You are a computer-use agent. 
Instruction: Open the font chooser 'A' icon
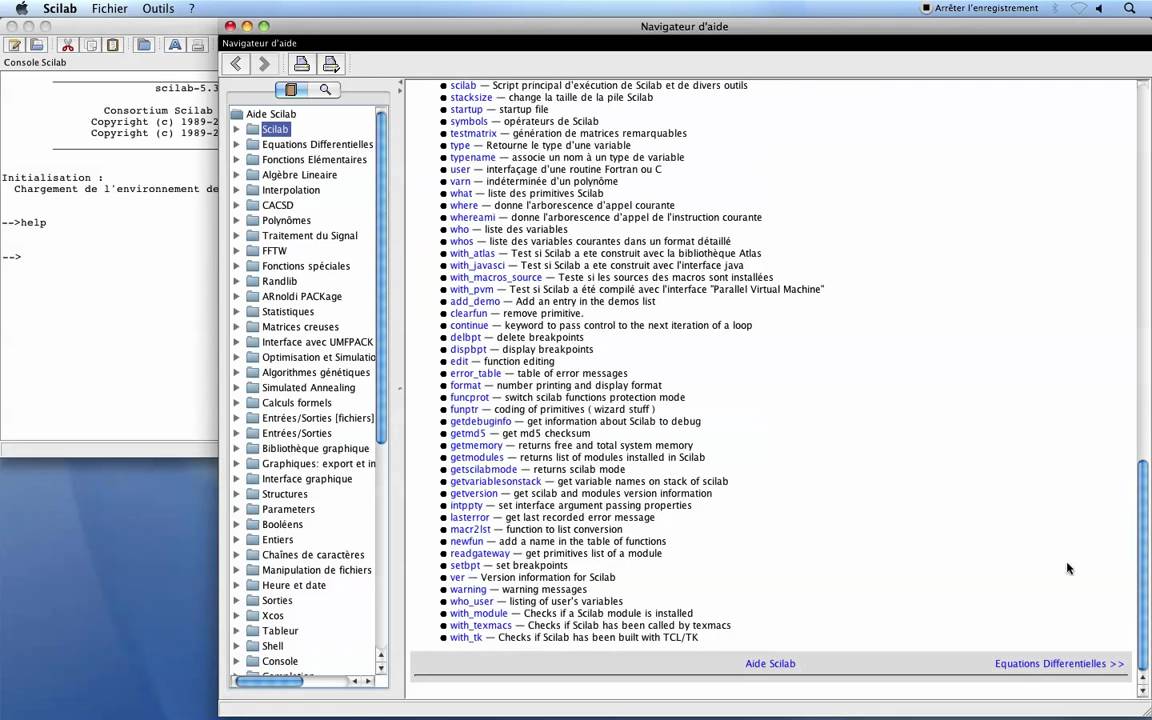click(174, 45)
